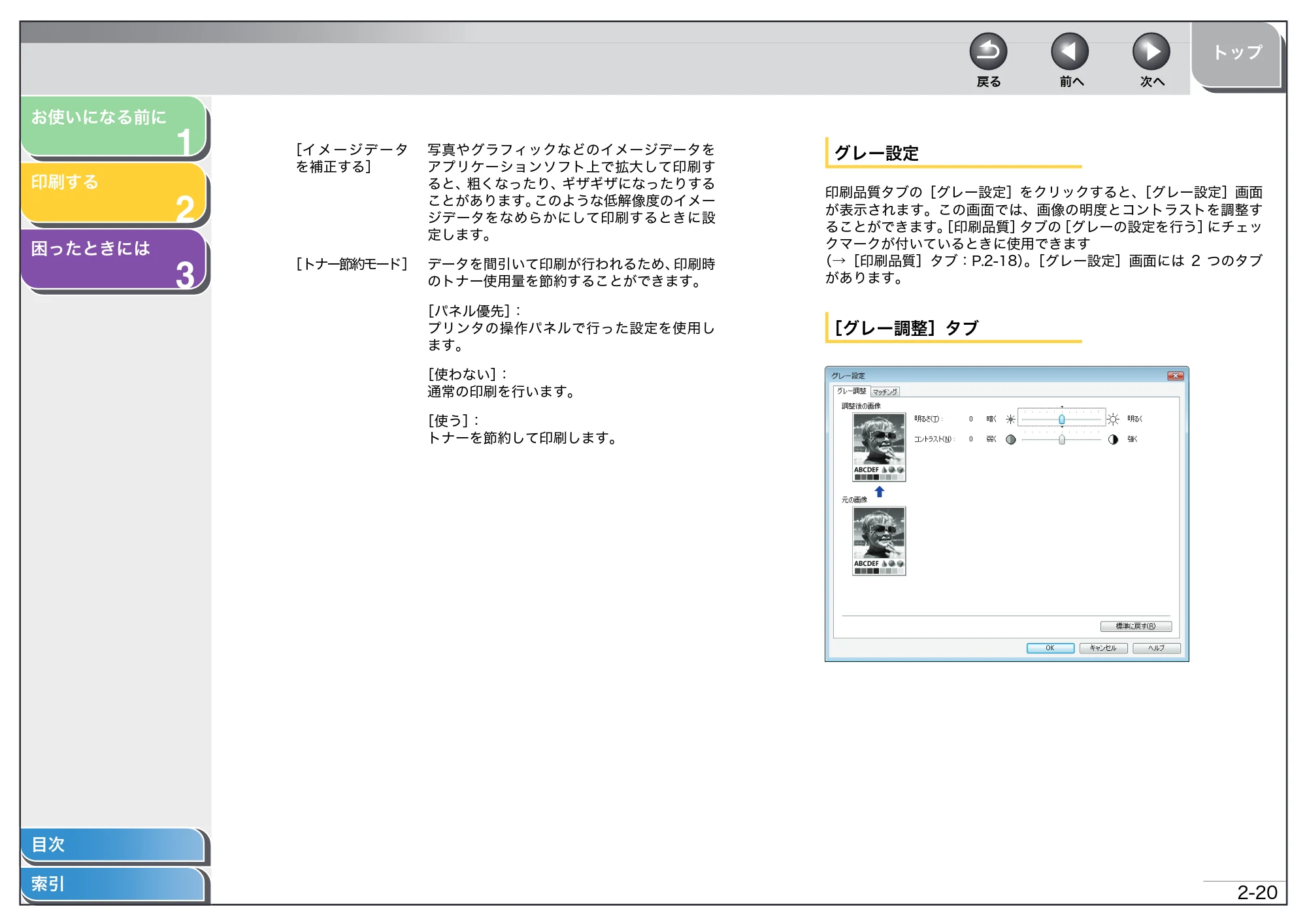Click the P.2-18 page reference
The height and width of the screenshot is (924, 1307).
(995, 261)
